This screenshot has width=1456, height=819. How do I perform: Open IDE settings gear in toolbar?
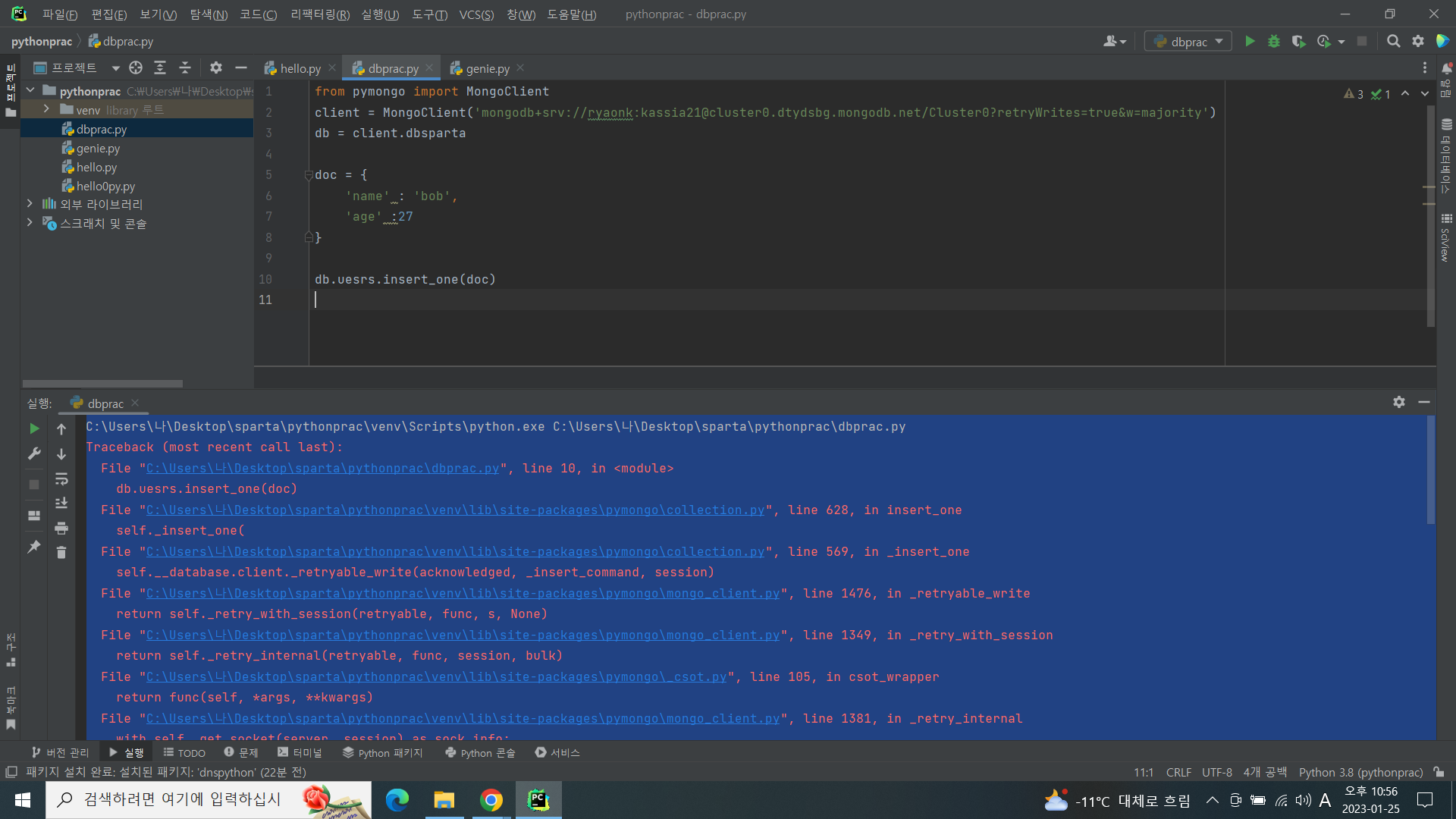pos(1418,42)
